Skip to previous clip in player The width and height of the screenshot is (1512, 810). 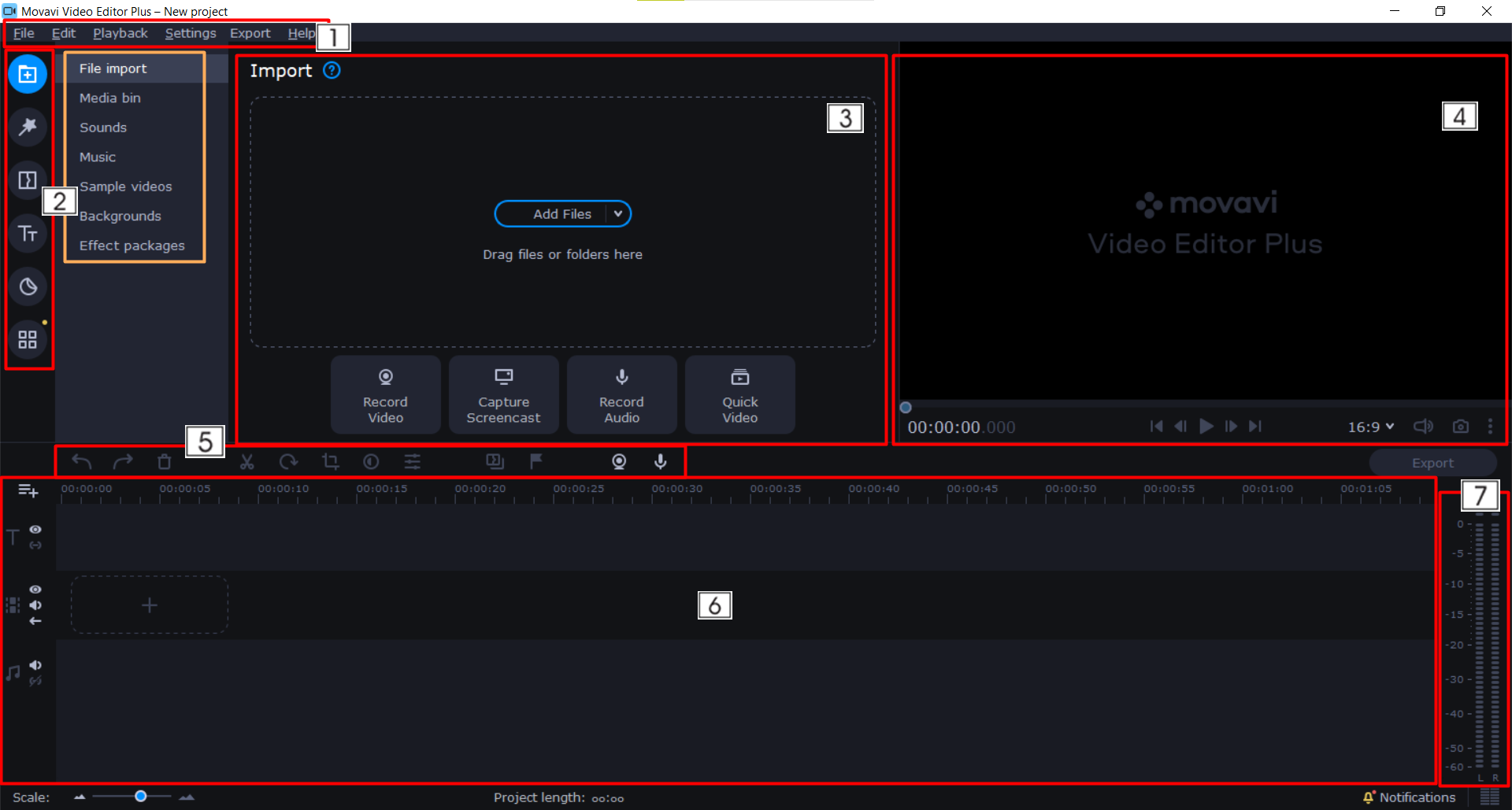tap(1156, 426)
